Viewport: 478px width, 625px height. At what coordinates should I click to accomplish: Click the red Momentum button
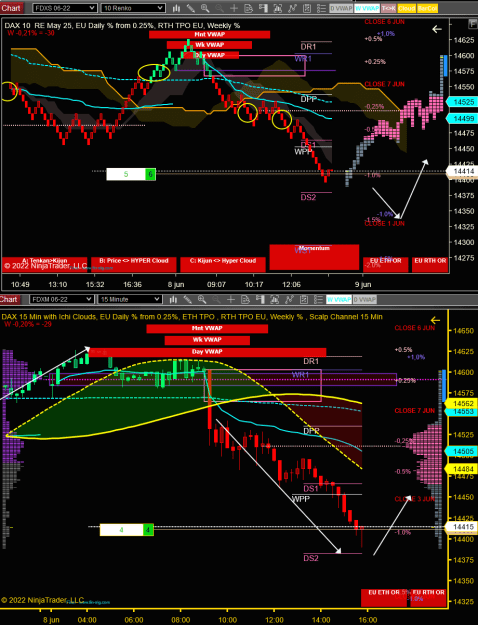click(314, 257)
